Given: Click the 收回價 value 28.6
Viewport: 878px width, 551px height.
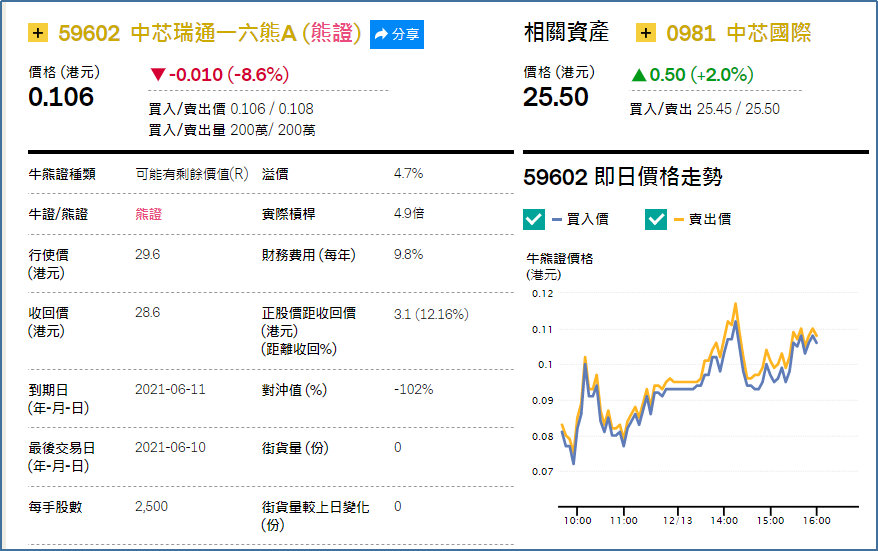Looking at the screenshot, I should (147, 312).
